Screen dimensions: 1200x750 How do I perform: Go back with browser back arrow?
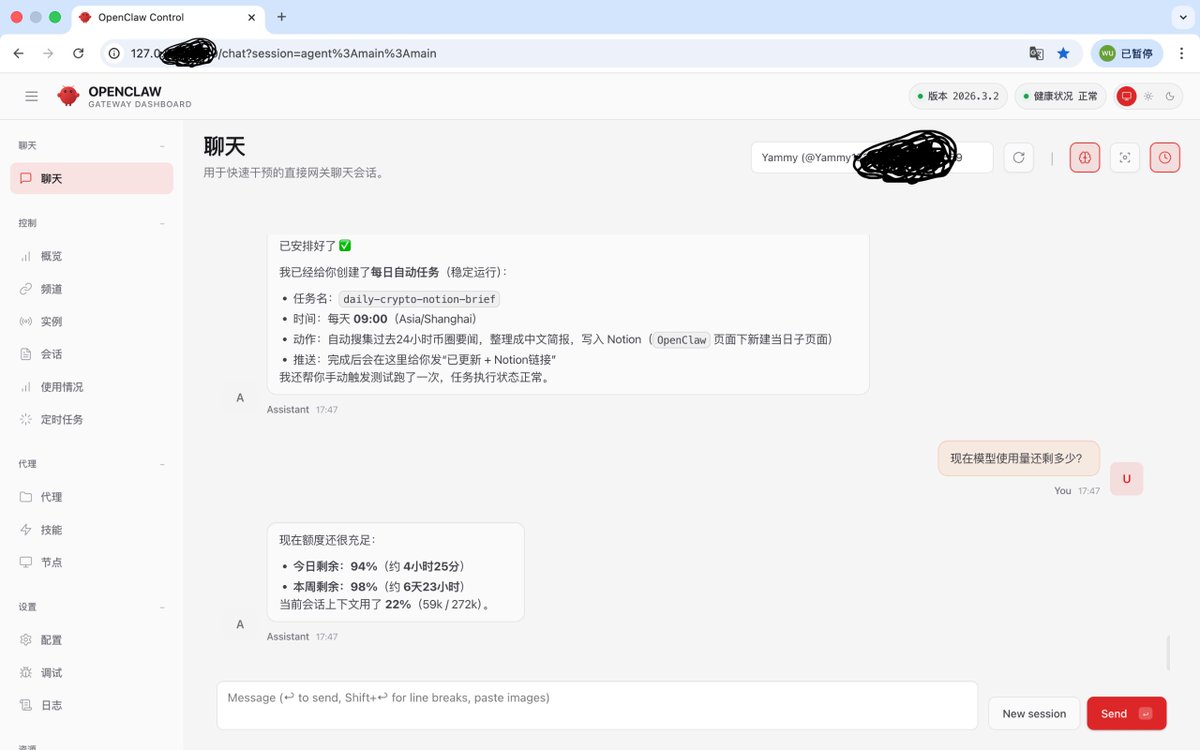pyautogui.click(x=19, y=53)
